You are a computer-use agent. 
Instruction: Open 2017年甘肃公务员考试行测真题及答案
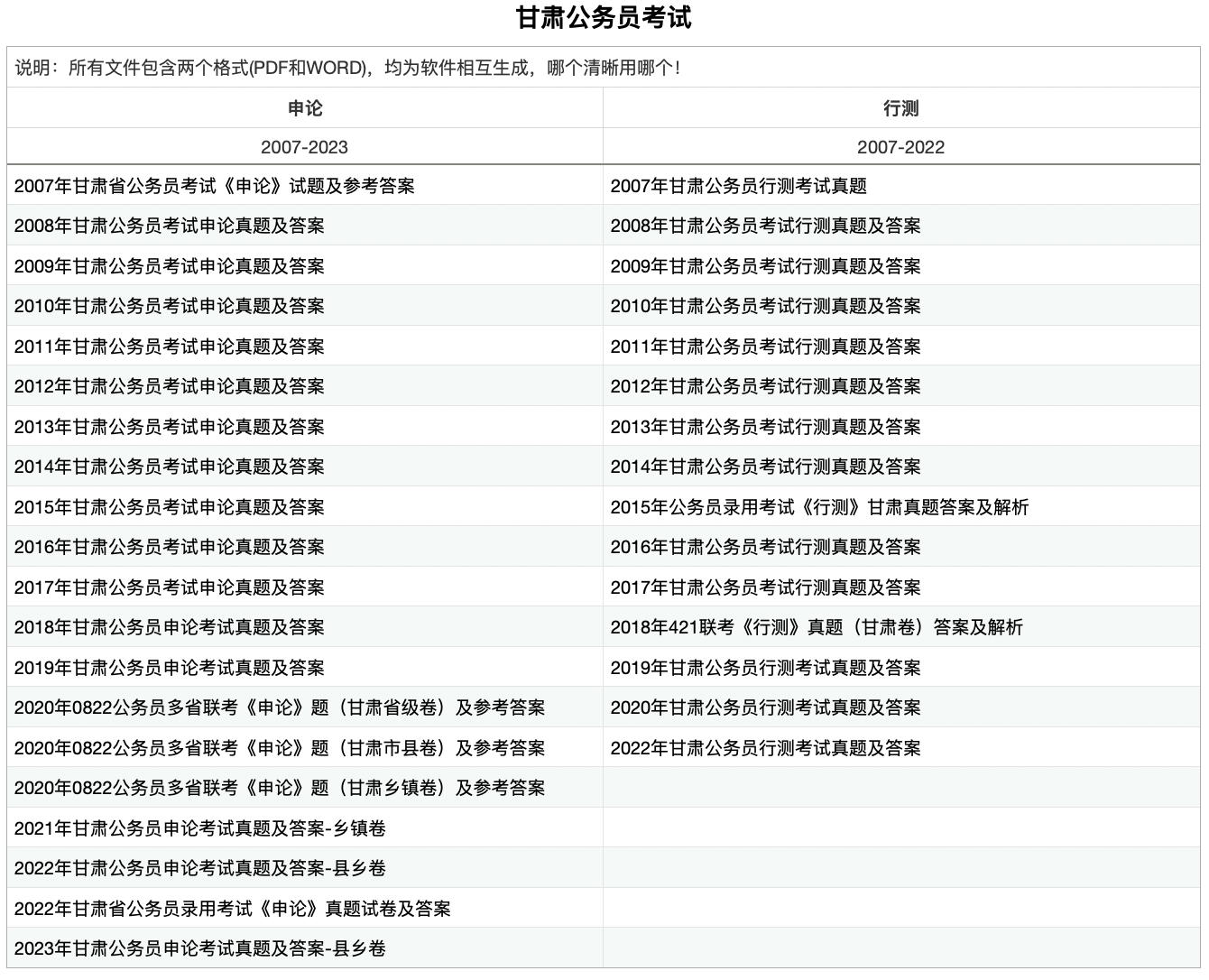click(766, 587)
